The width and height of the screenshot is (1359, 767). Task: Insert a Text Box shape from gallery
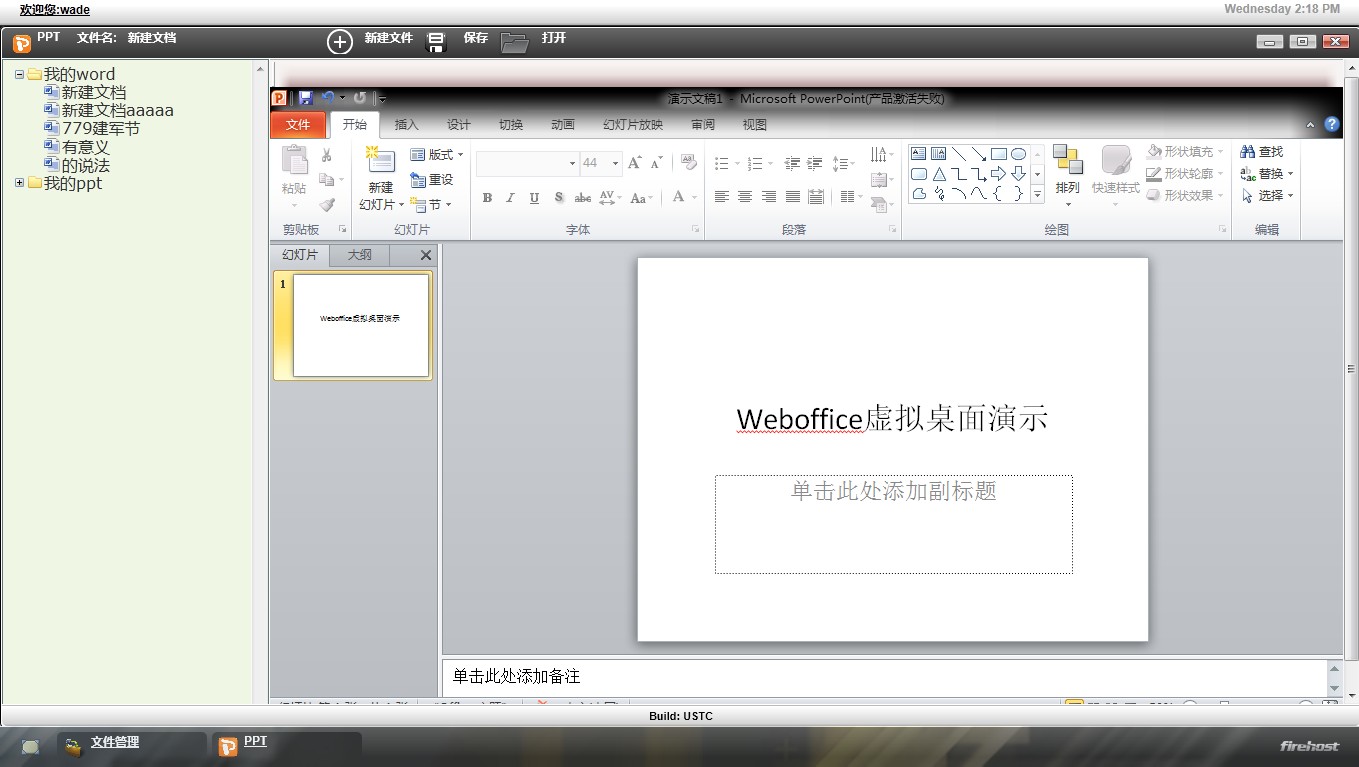[x=918, y=154]
